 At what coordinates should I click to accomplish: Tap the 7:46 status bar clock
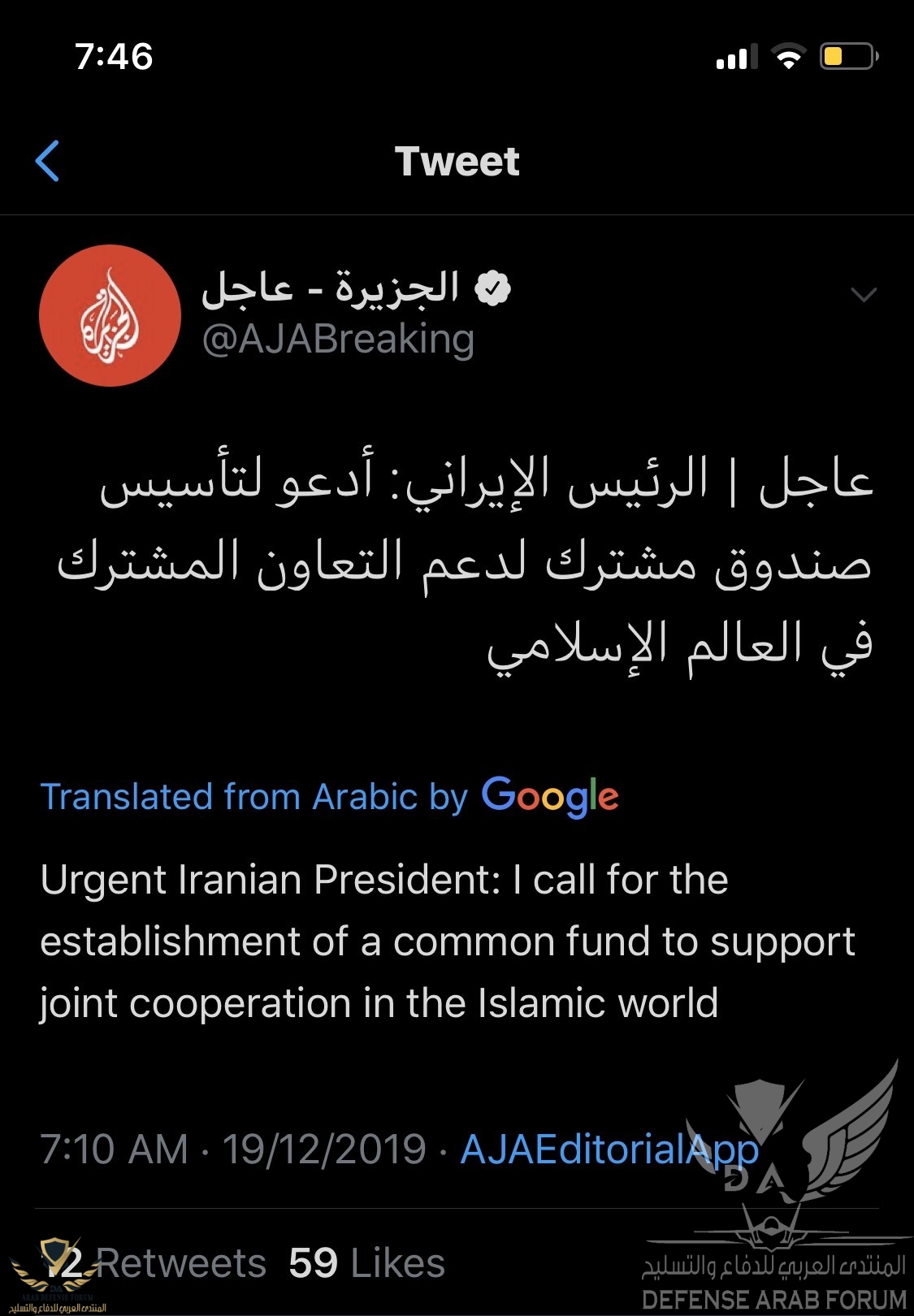tap(114, 57)
